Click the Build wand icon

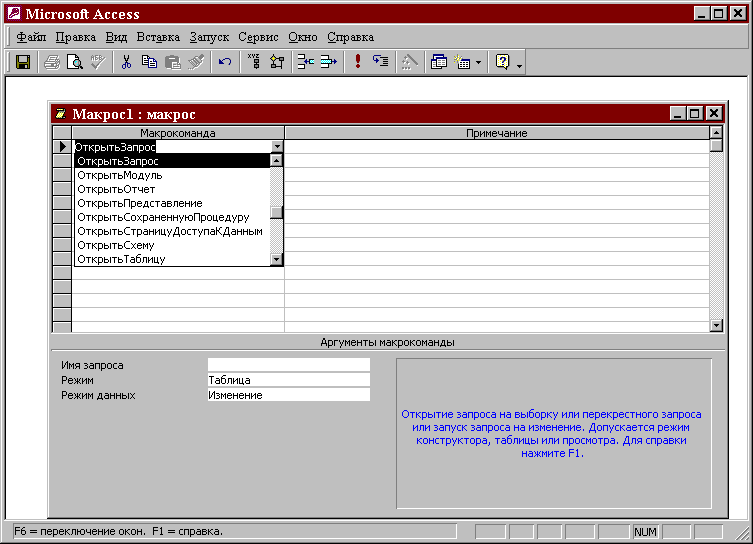click(x=410, y=62)
